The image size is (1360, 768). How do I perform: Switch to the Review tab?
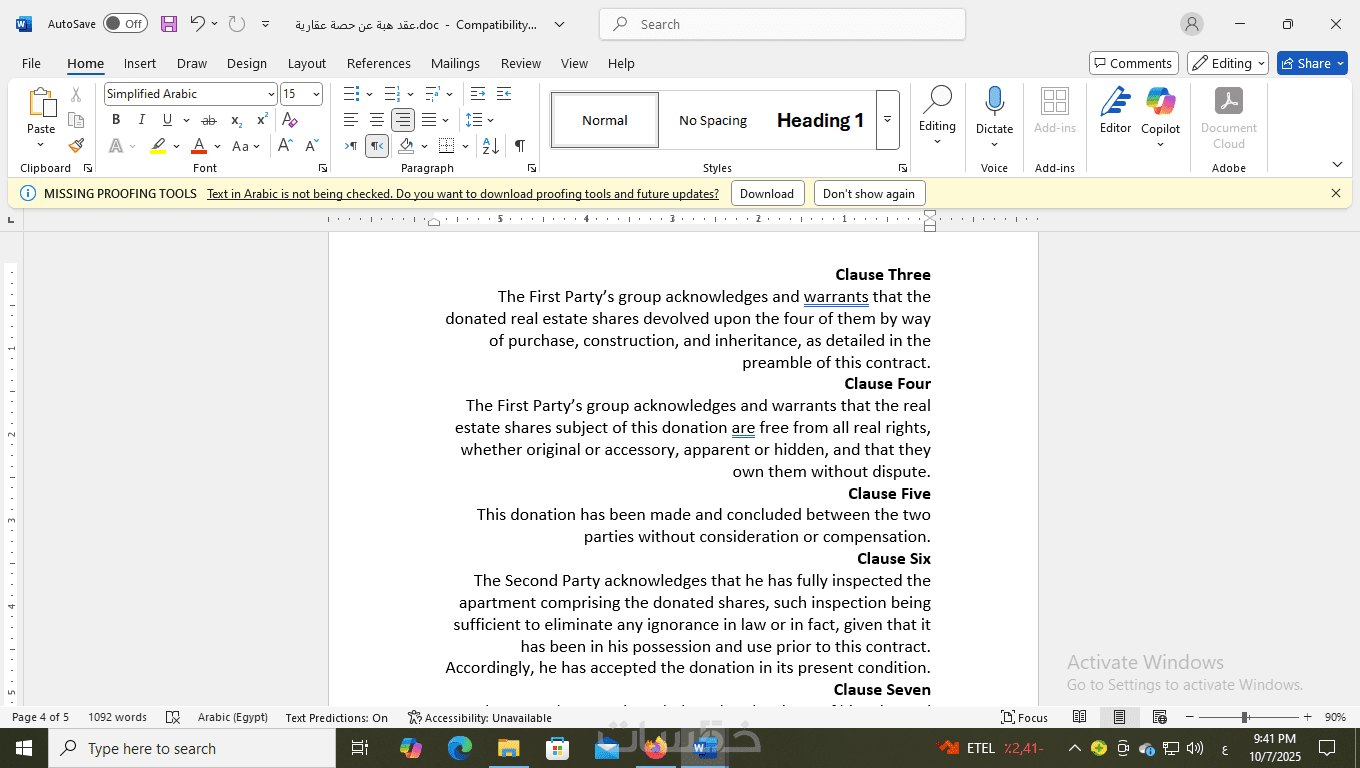(521, 63)
